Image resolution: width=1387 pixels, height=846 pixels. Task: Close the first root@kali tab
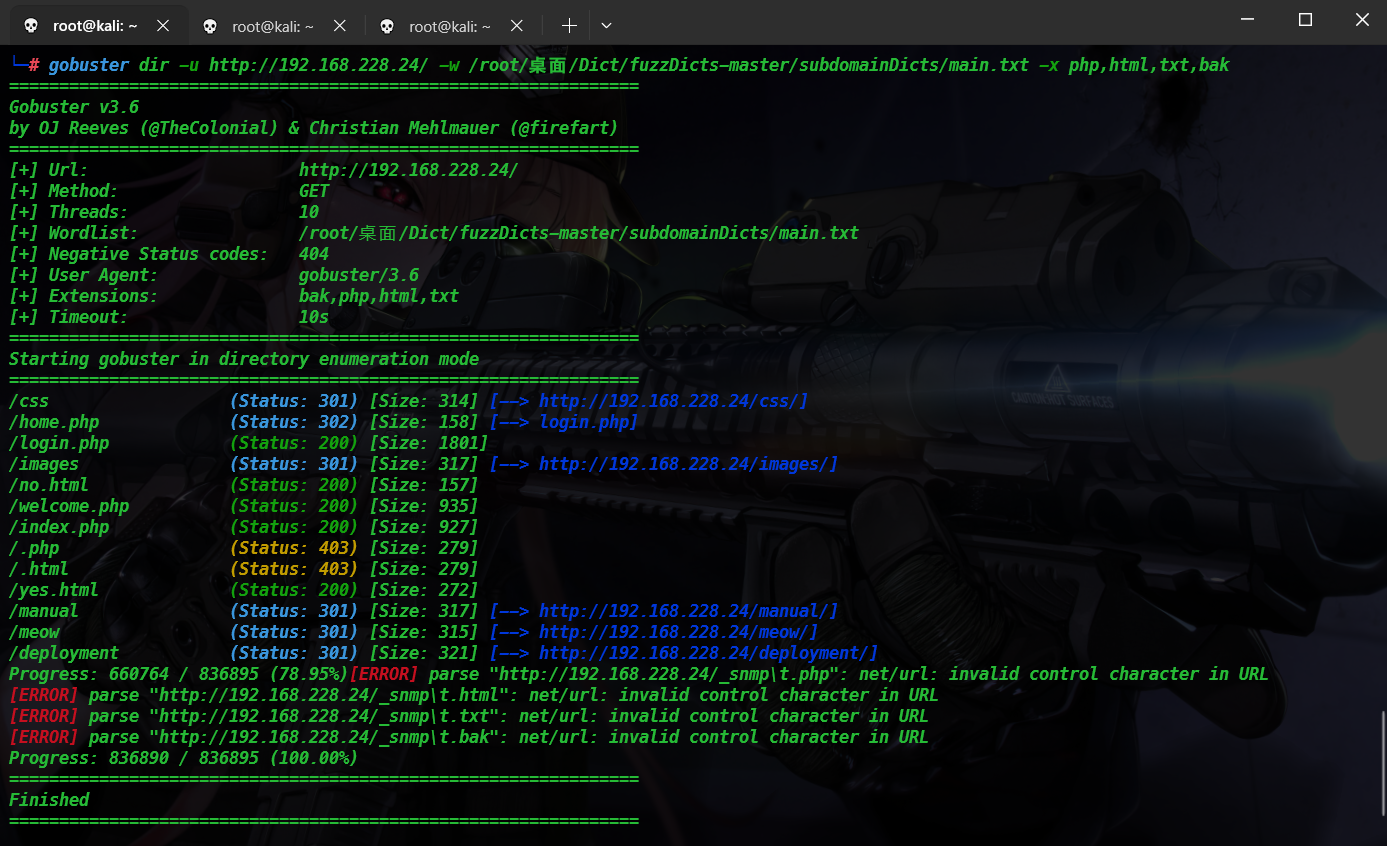click(163, 26)
